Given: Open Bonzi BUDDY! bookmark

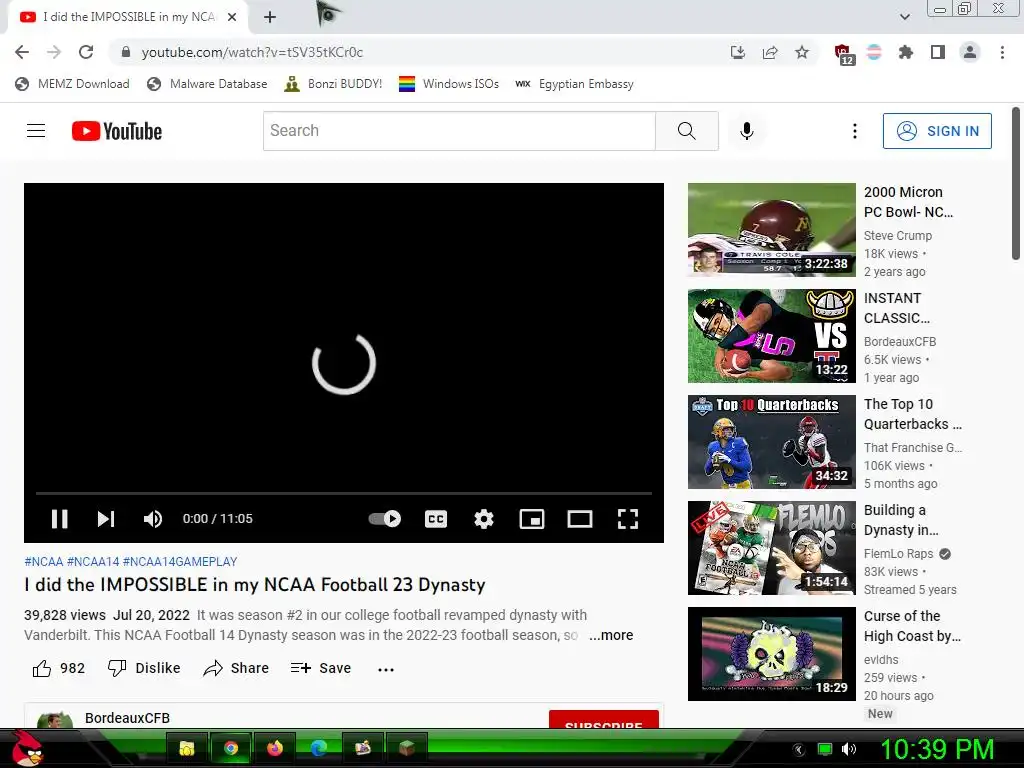Looking at the screenshot, I should [333, 84].
